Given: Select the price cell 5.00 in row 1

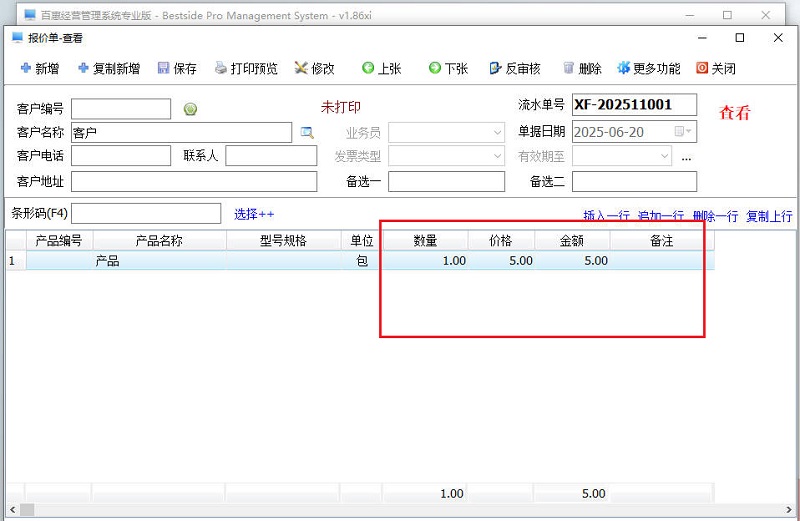Looking at the screenshot, I should [501, 261].
